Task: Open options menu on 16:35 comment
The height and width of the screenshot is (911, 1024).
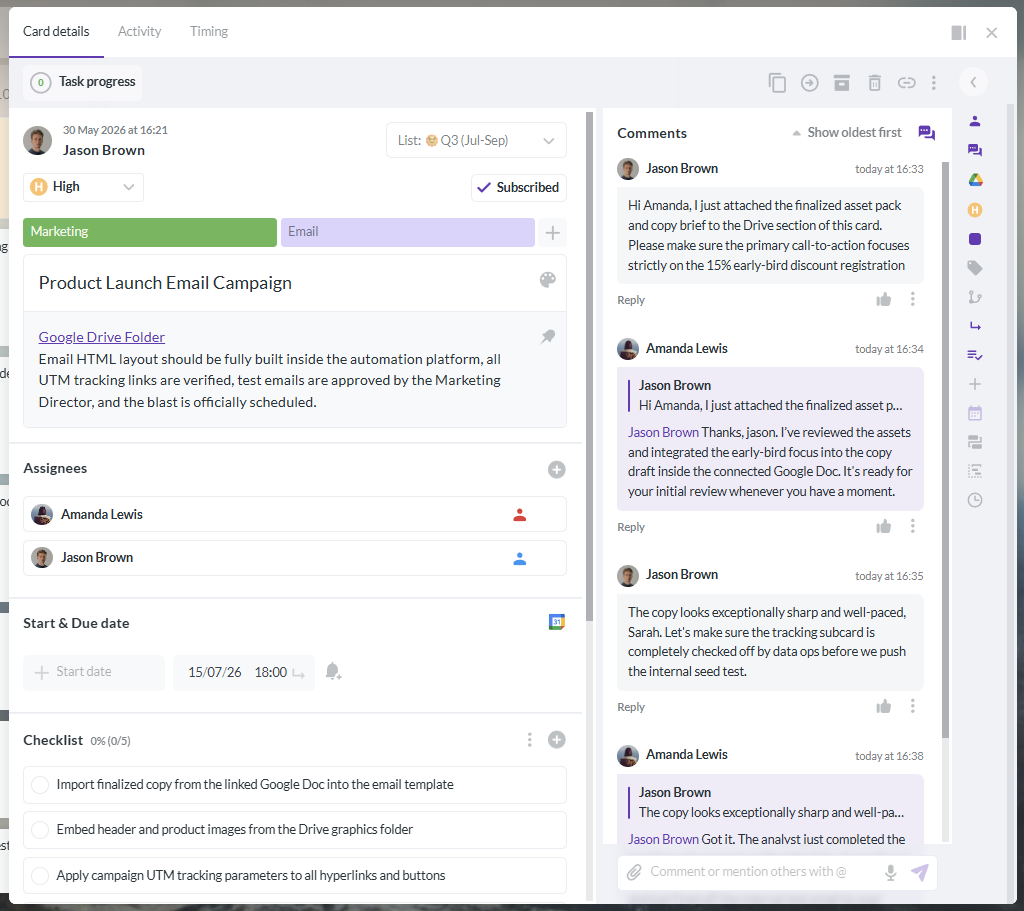Action: pos(913,706)
